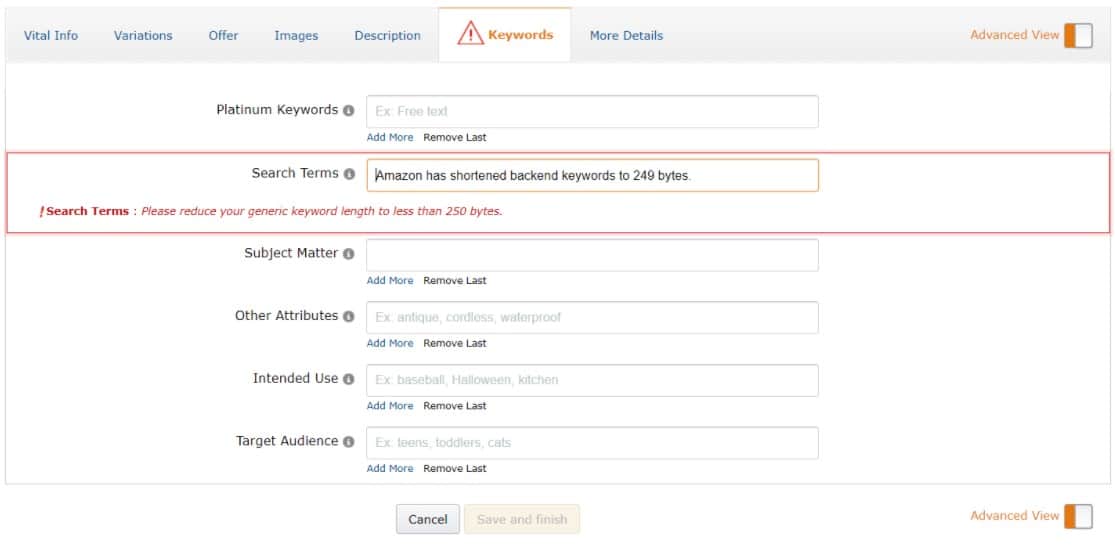
Task: Click the Other Attributes info icon
Action: tap(348, 317)
